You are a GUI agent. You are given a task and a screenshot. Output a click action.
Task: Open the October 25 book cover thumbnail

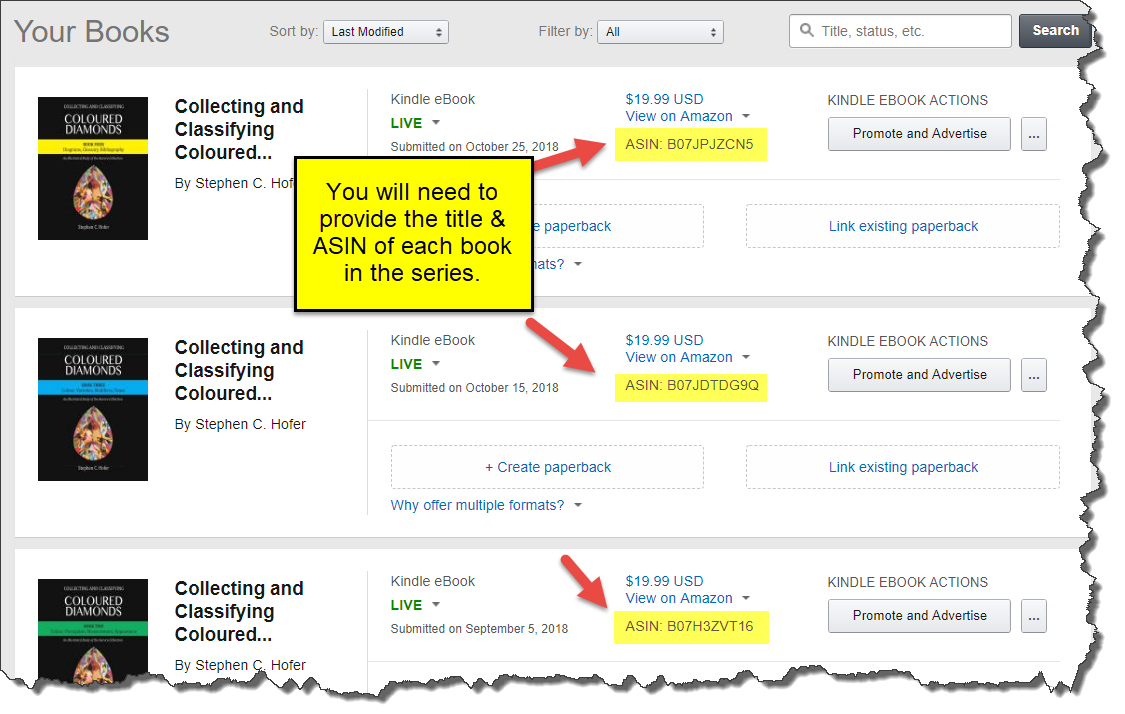coord(93,168)
